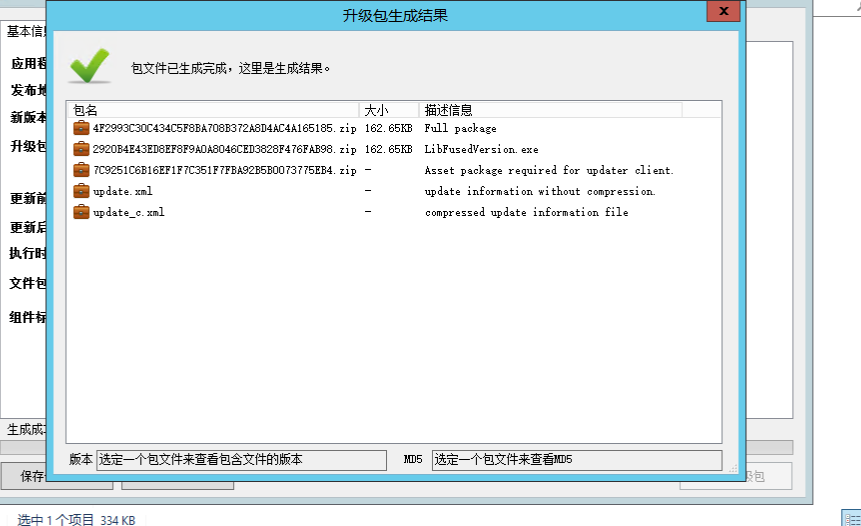Click the briefcase icon next to update_c.xml
Viewport: 861px width, 526px height.
click(81, 211)
